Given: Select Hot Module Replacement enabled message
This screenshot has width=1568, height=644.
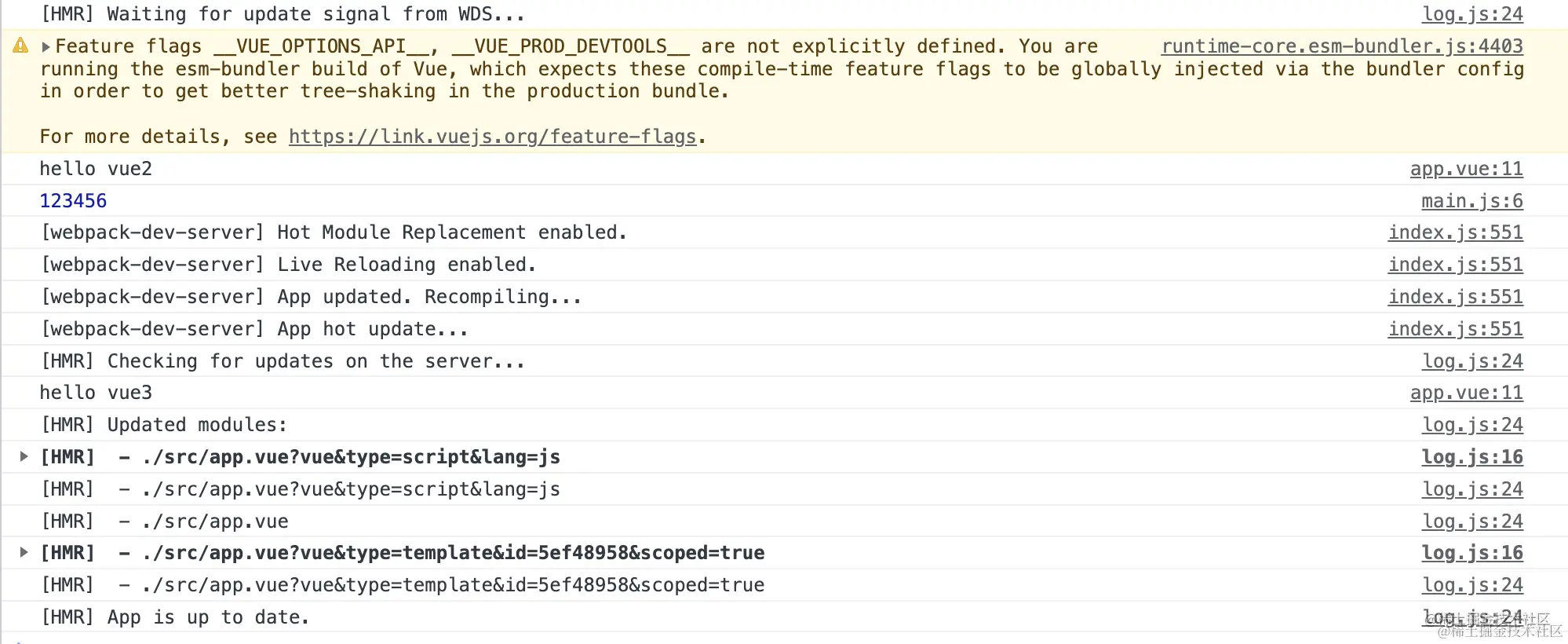Looking at the screenshot, I should [334, 232].
